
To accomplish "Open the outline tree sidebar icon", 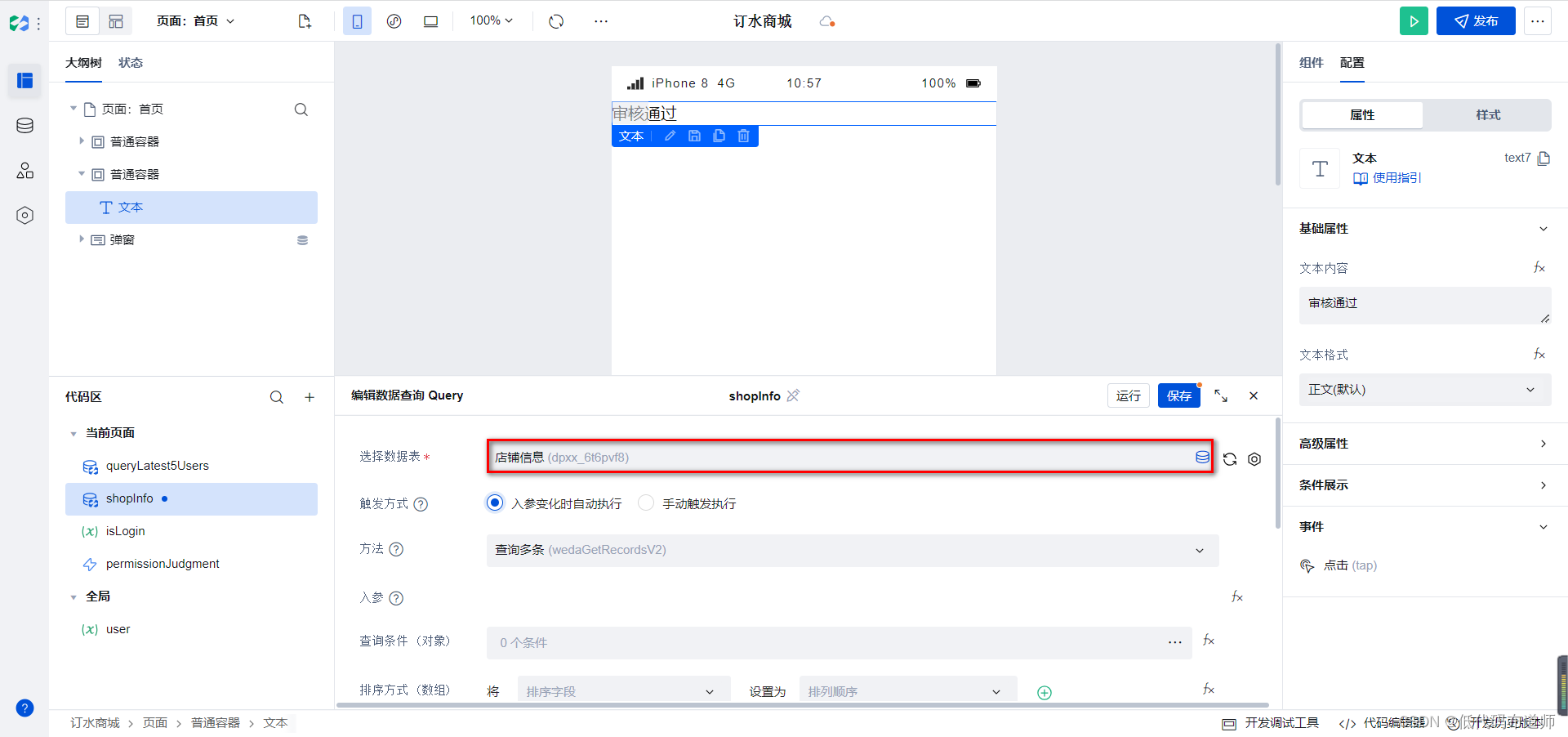I will [x=25, y=80].
